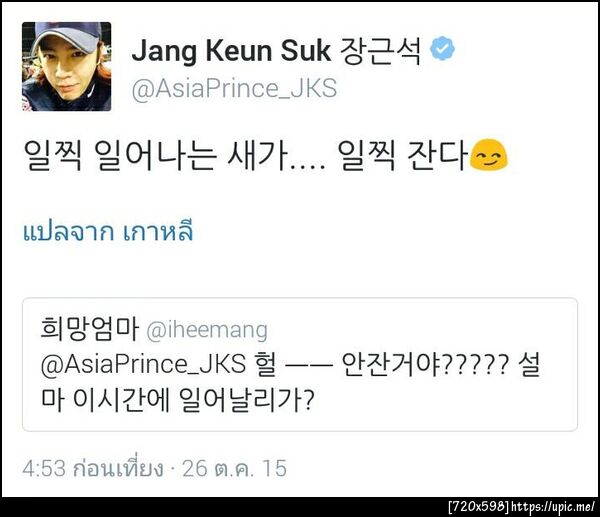Click the @AsiaPrince_JKS mention inside quoted tweet
This screenshot has width=600, height=517.
click(143, 364)
